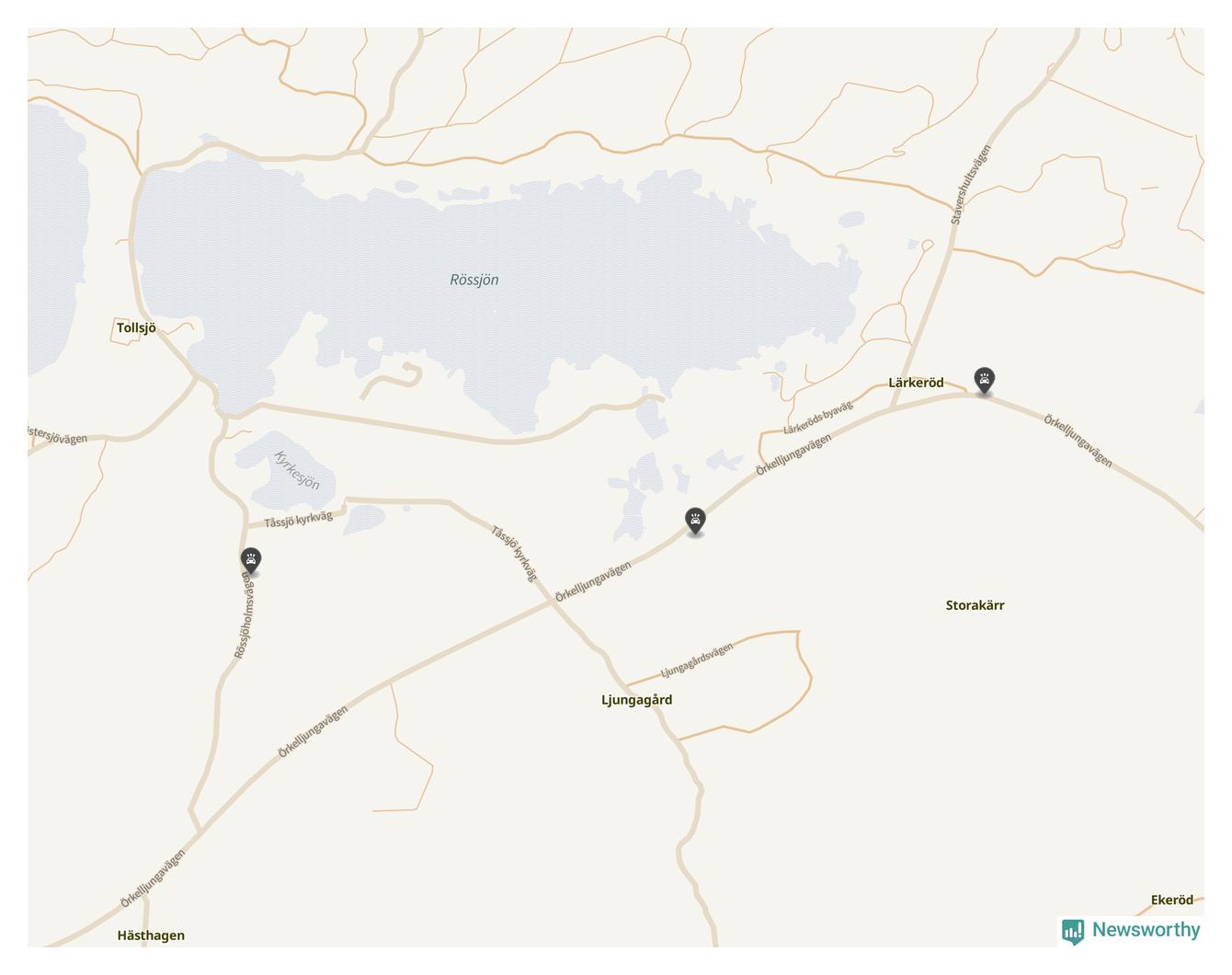Open the Newsworthy text link

[1146, 930]
